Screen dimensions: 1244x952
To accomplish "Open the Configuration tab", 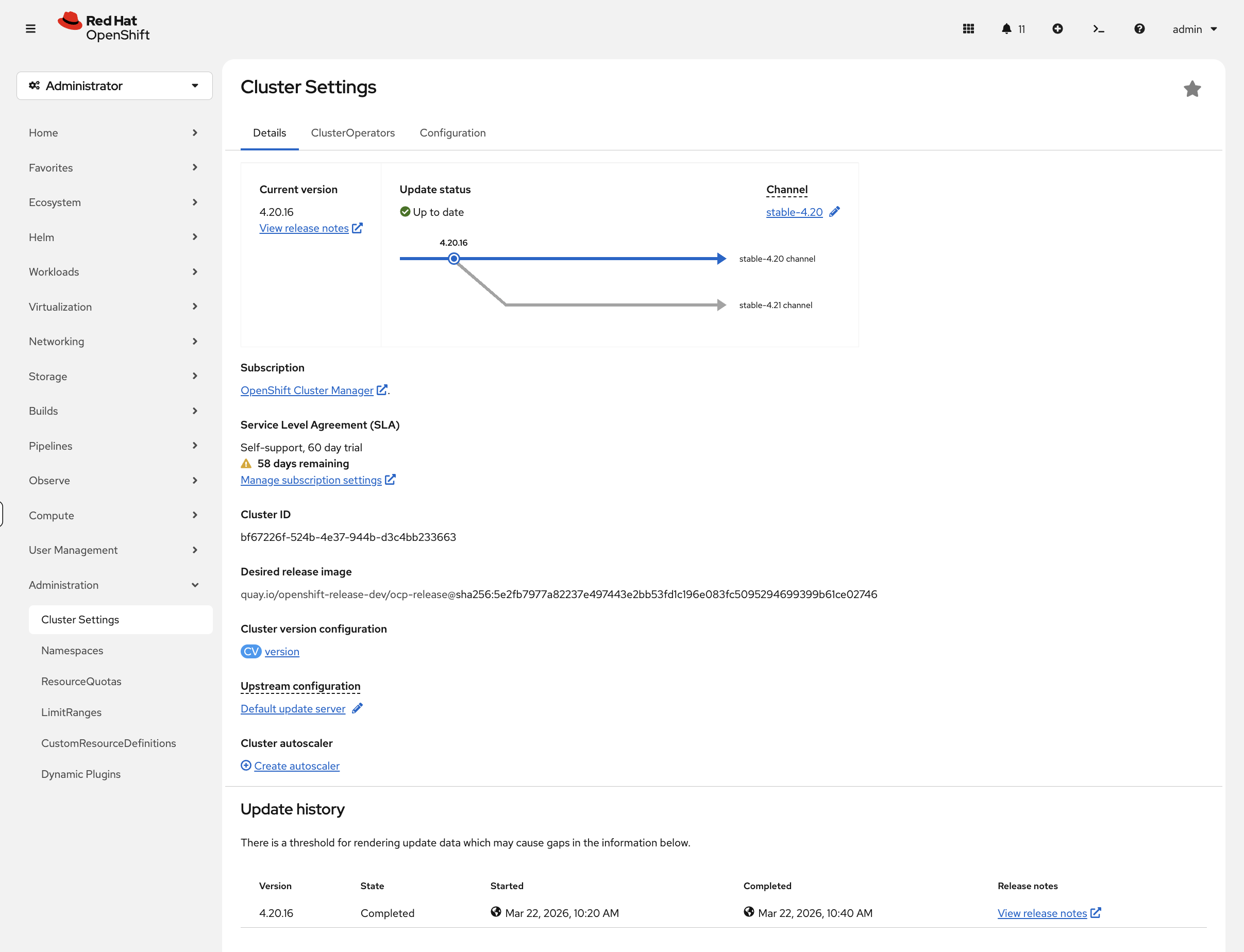I will click(452, 132).
